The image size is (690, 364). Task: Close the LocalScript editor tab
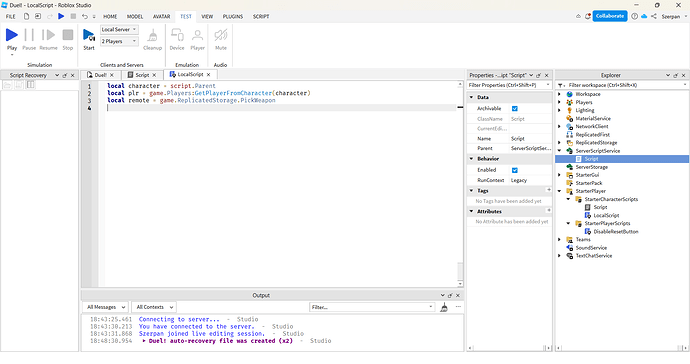pos(209,75)
